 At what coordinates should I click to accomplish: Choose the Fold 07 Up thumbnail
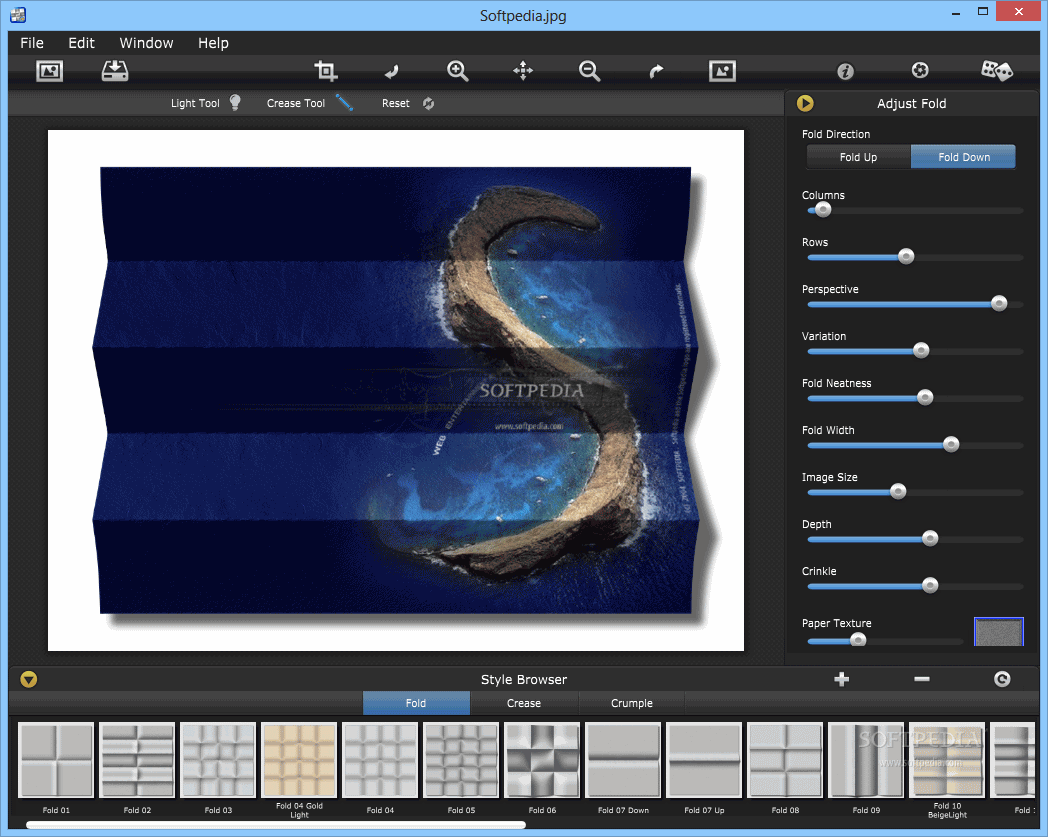click(x=704, y=760)
